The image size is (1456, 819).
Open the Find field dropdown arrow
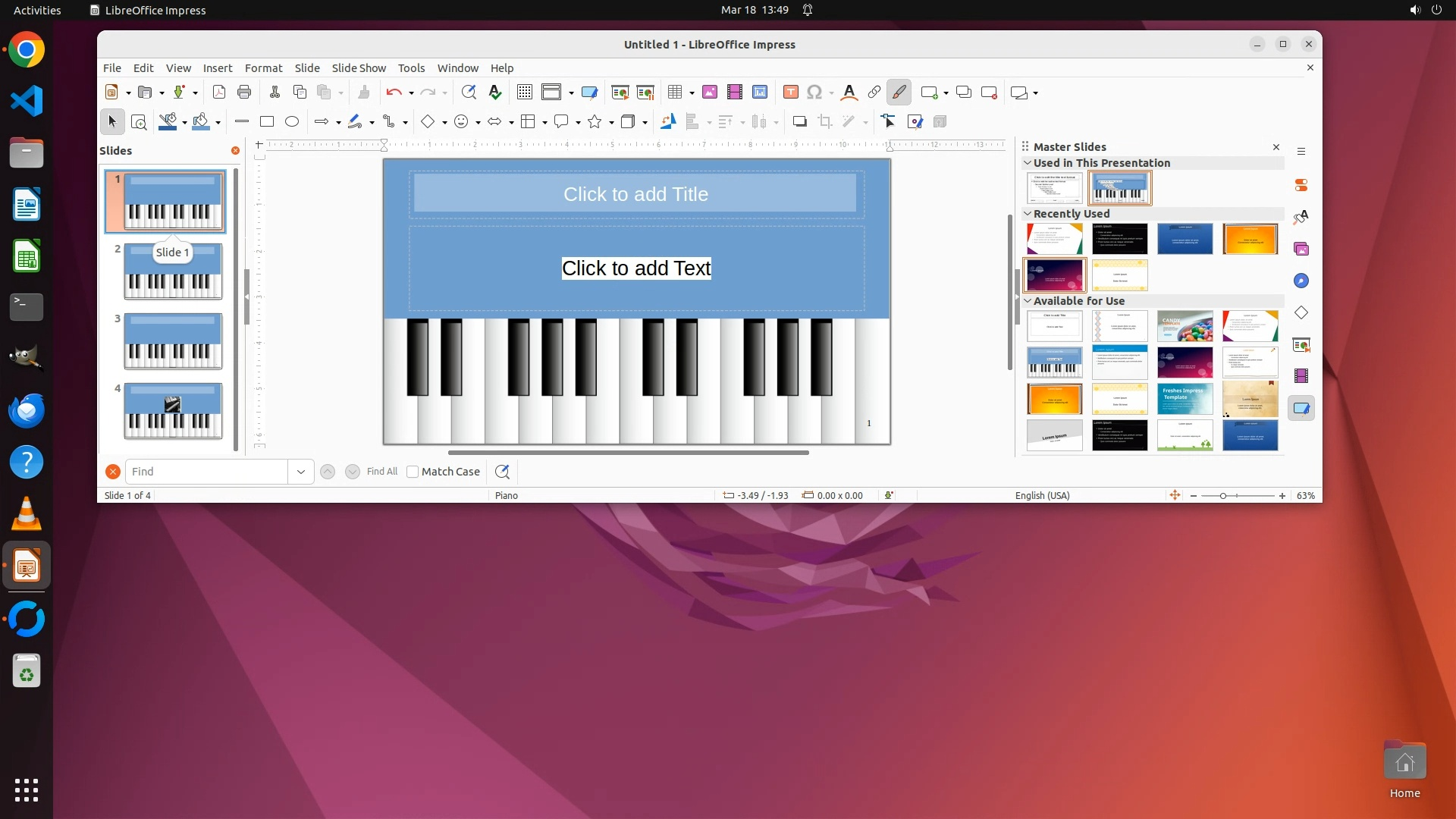(301, 472)
